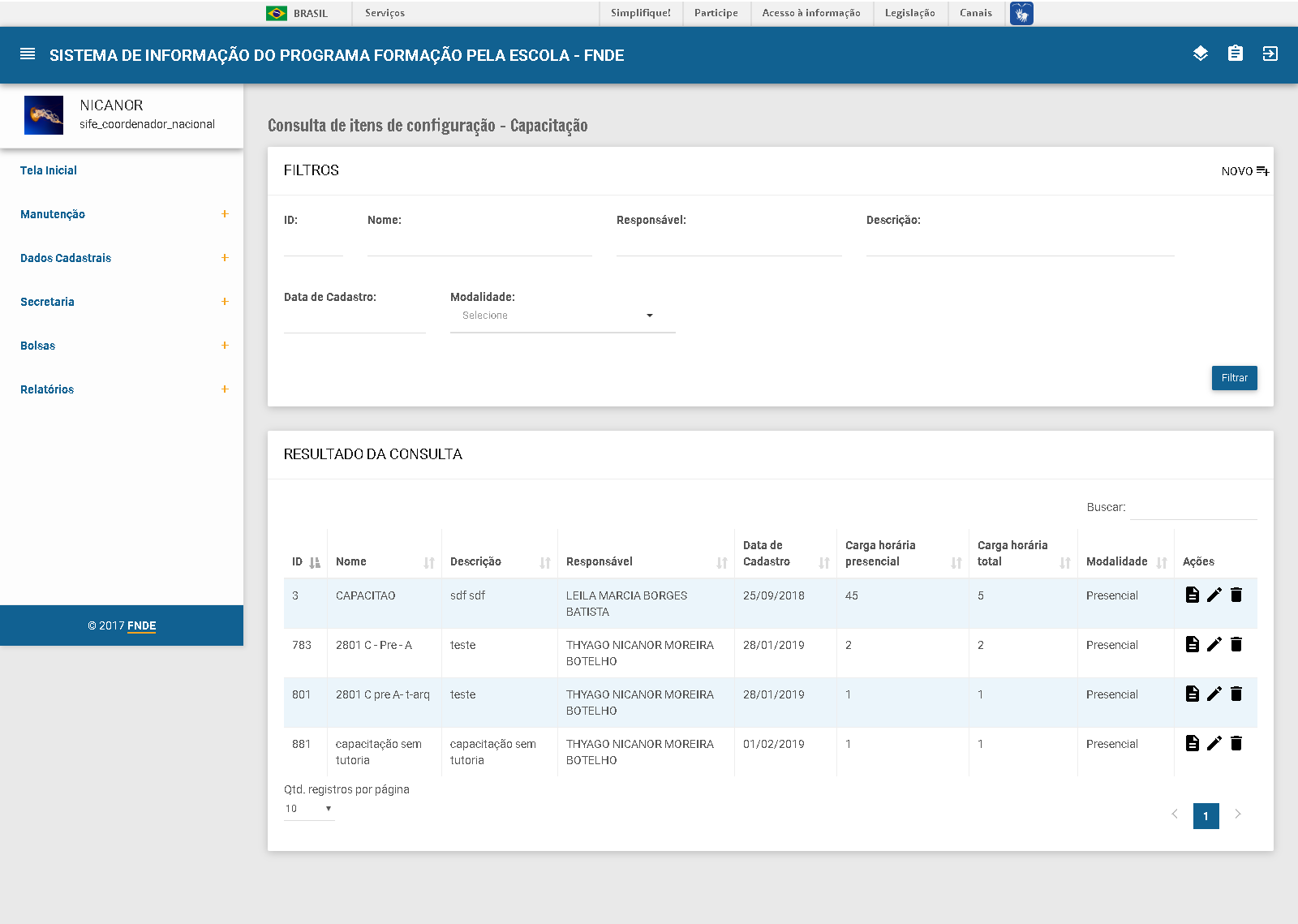Click the layers icon in header
This screenshot has height=924, width=1298.
pyautogui.click(x=1201, y=54)
